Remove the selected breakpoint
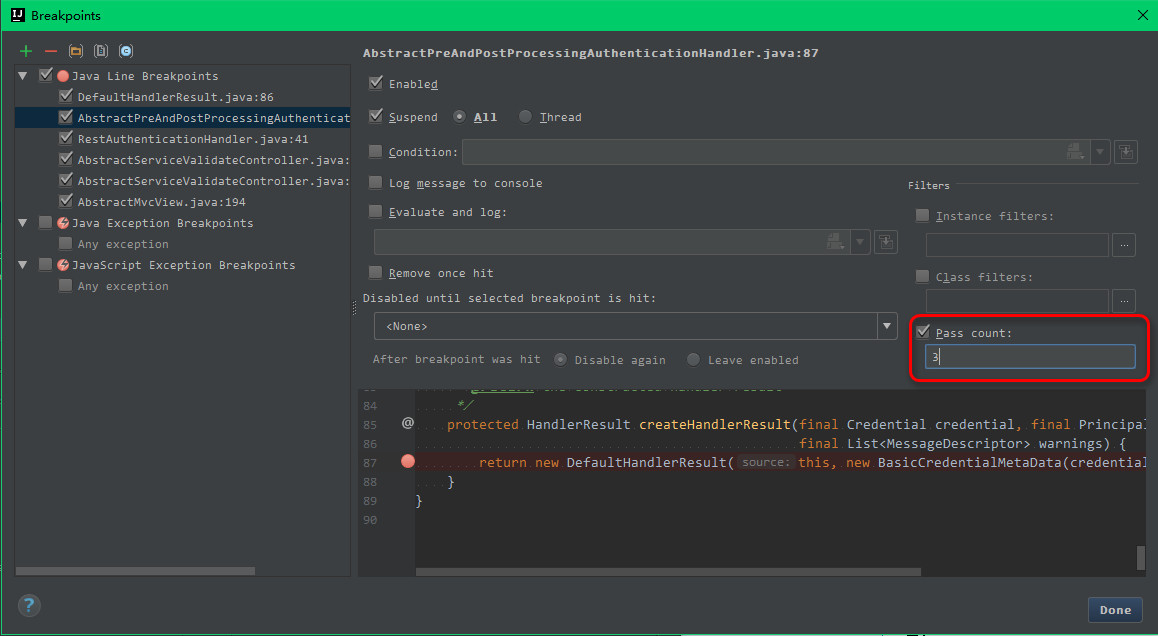Screen dimensions: 1158x636 click(51, 50)
